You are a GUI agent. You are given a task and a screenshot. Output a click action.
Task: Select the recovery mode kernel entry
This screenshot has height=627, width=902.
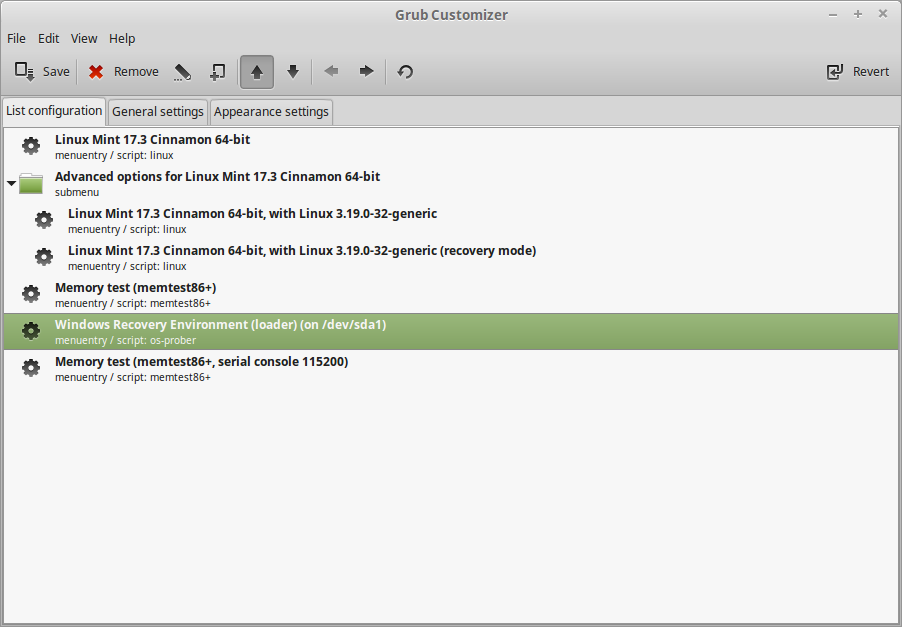[451, 258]
